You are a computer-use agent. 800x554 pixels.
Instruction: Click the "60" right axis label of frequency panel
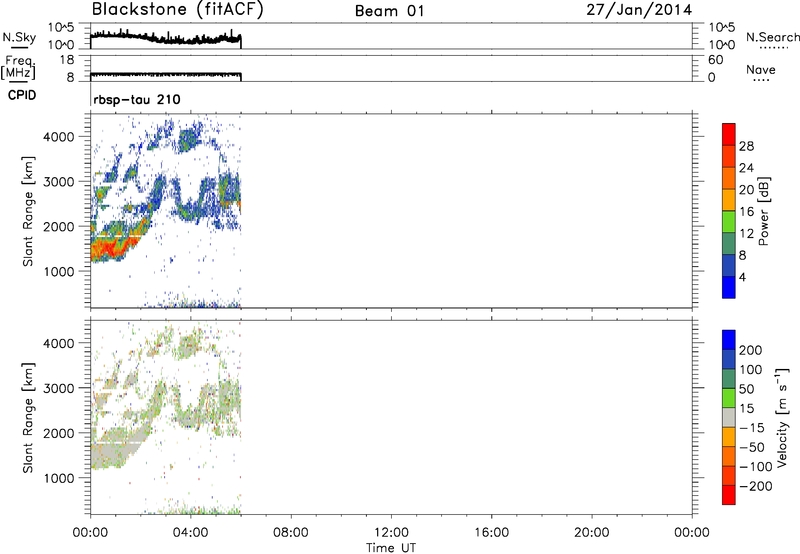[715, 60]
